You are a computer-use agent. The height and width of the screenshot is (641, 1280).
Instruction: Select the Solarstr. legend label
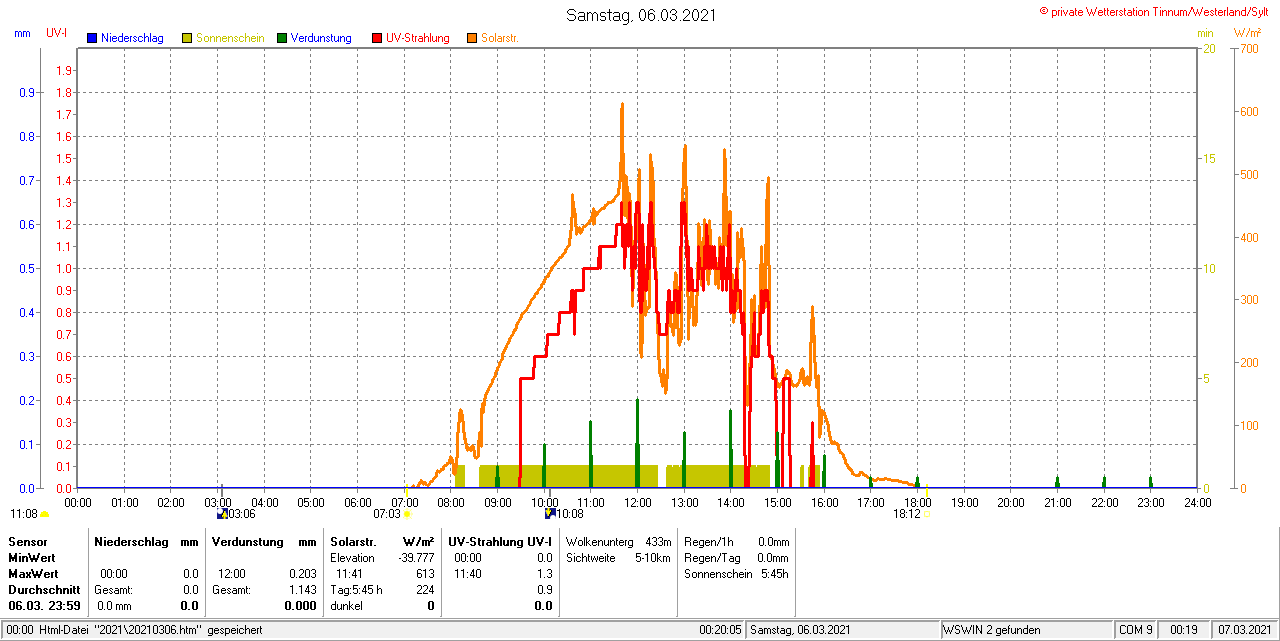(500, 38)
